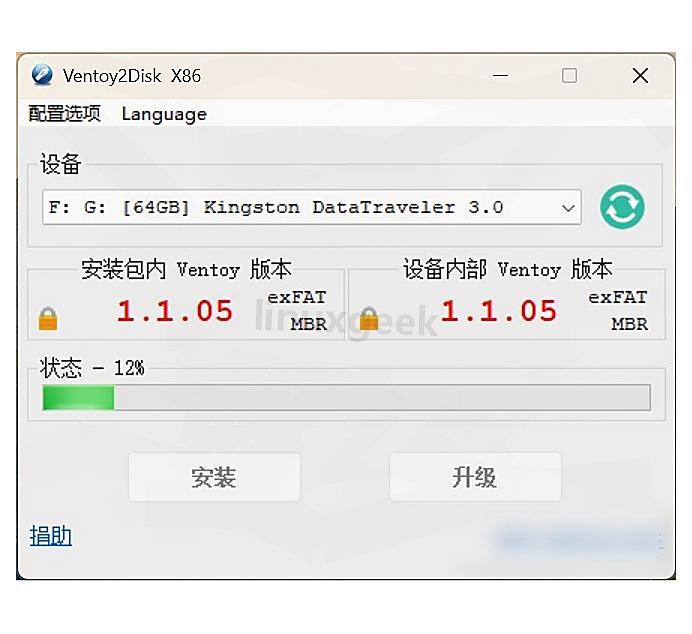Click the dropdown arrow of device selector
692x634 pixels.
(x=568, y=208)
